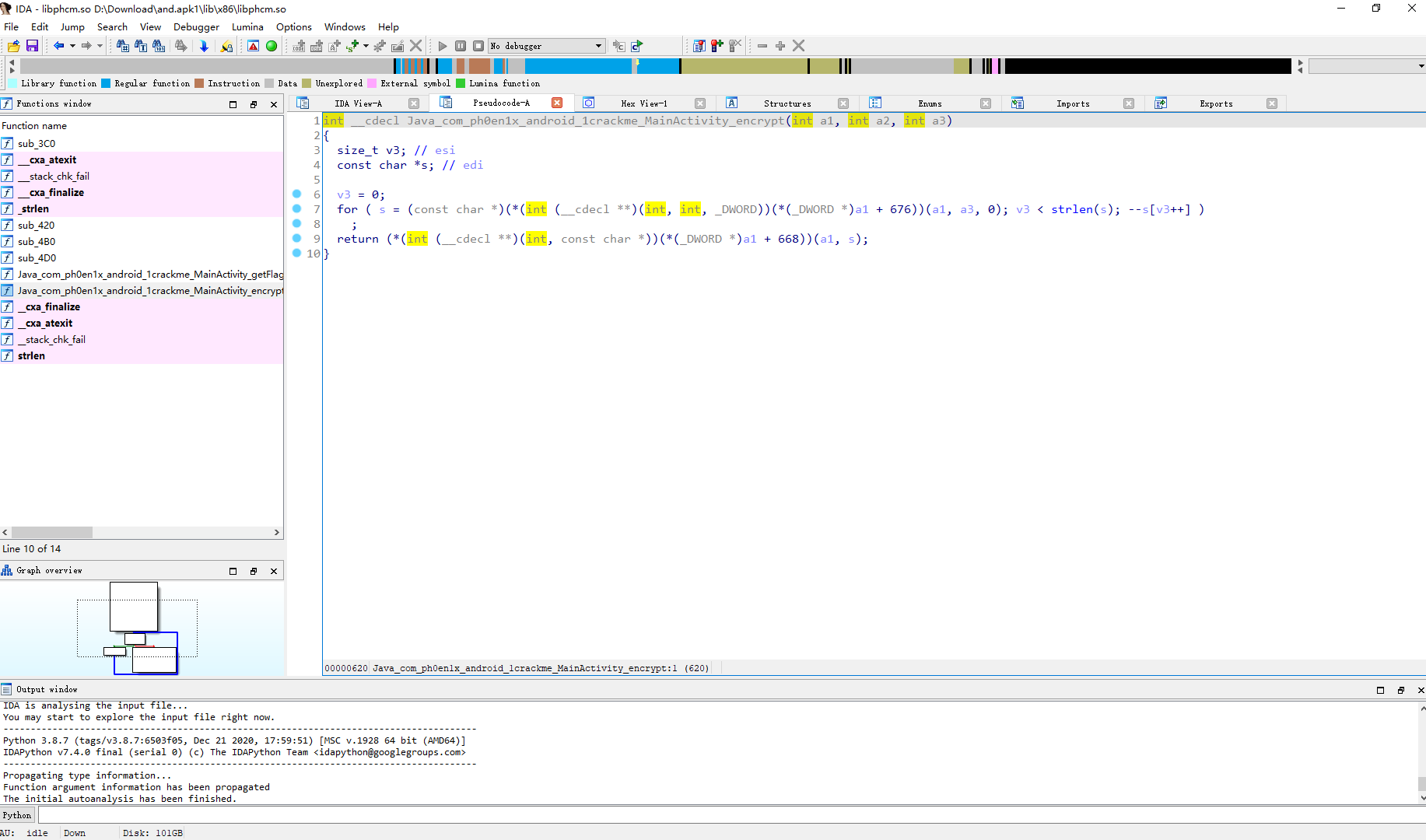Click the blue down arrow jump icon
The width and height of the screenshot is (1426, 840).
[204, 46]
